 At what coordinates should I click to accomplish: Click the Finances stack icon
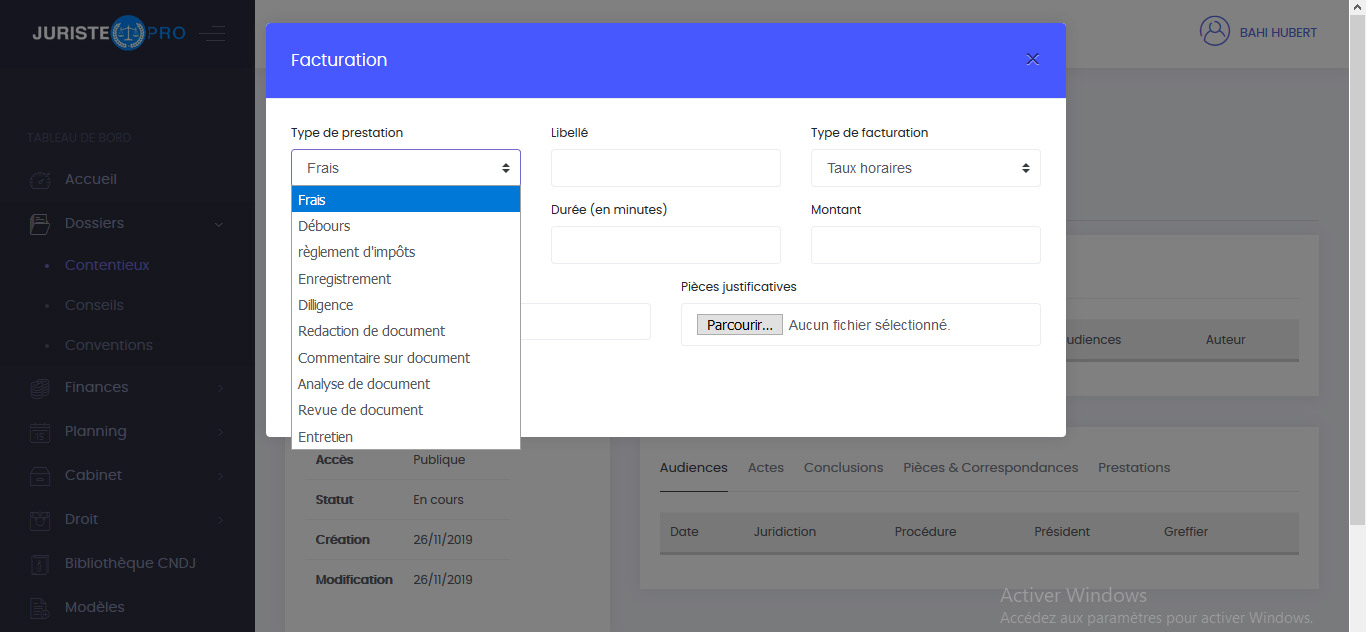coord(40,388)
